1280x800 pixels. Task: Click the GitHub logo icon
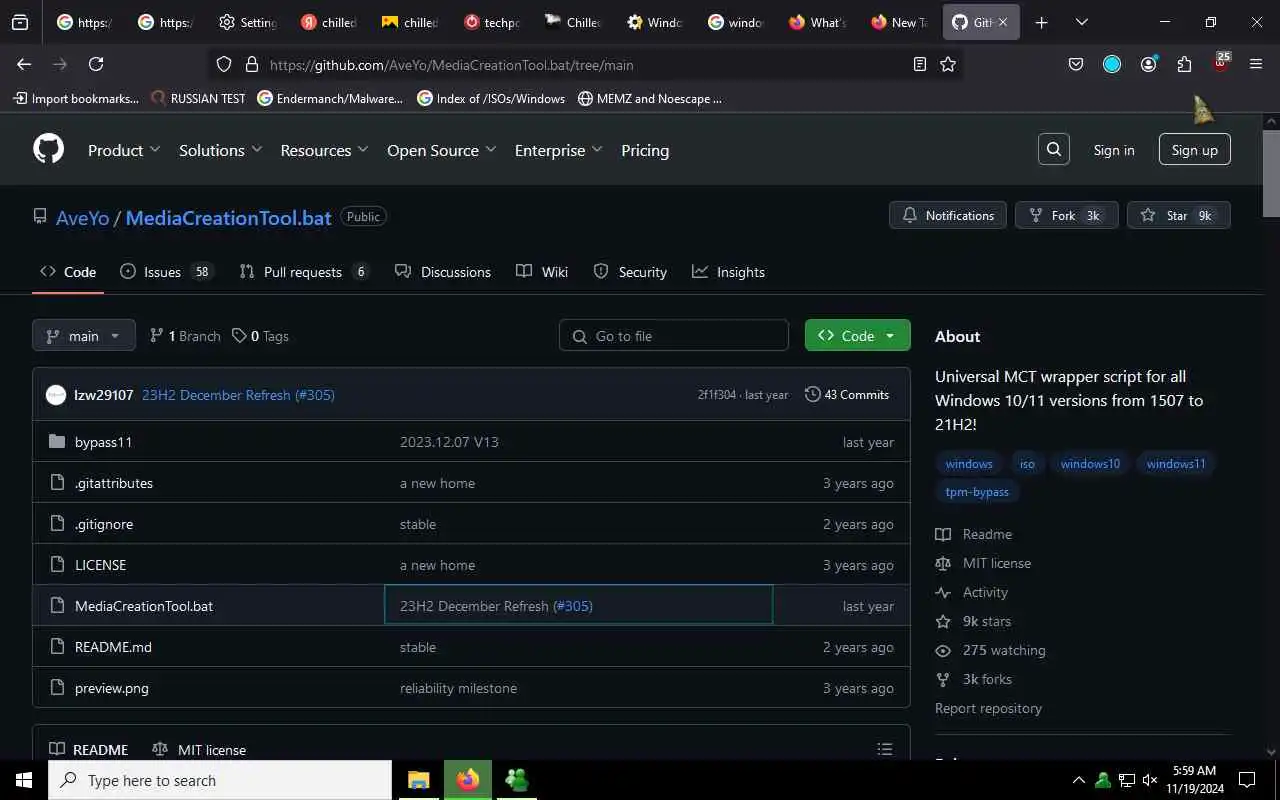click(x=48, y=150)
